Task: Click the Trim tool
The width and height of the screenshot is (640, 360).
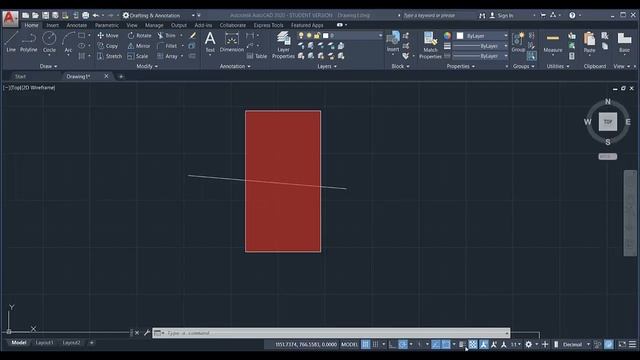Action: point(167,36)
